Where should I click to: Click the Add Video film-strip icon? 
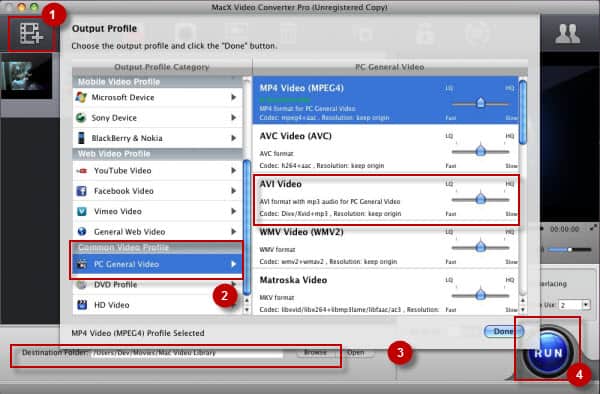coord(31,34)
